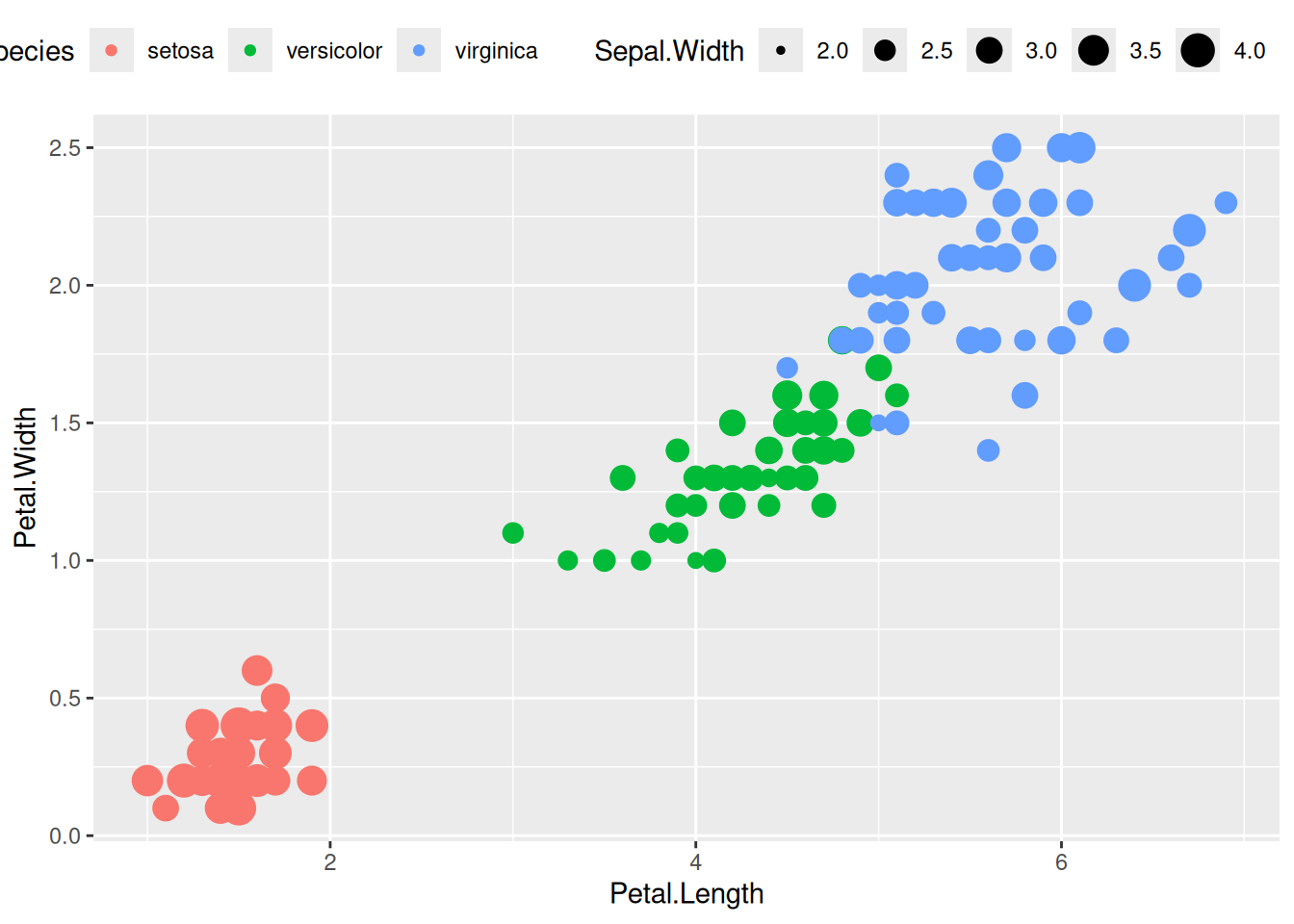1294x924 pixels.
Task: Click the versicolor legend label text
Action: coord(334,51)
